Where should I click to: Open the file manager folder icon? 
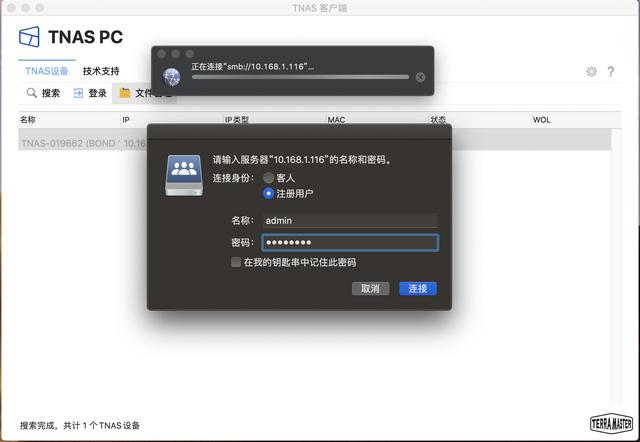[x=125, y=93]
